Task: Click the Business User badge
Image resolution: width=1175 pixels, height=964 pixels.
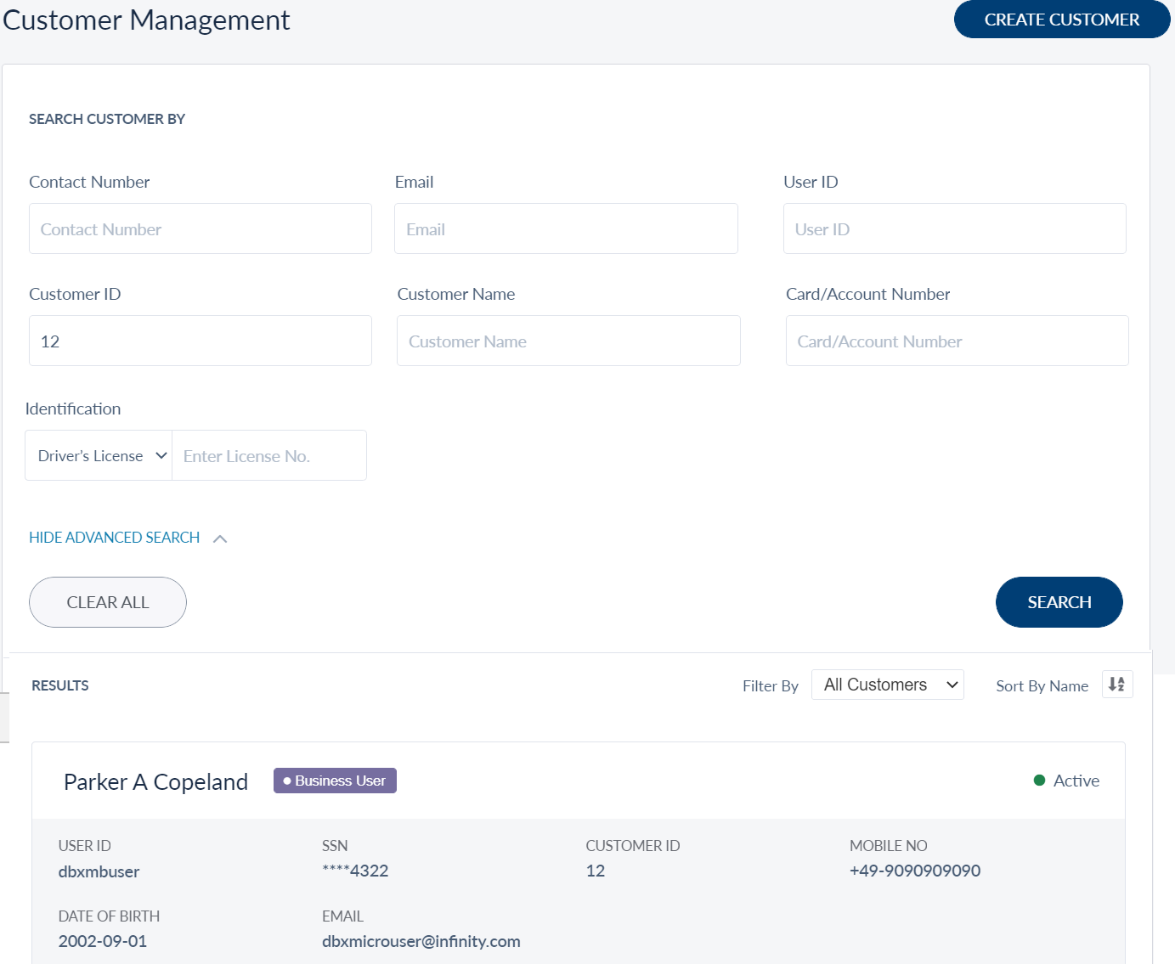Action: [335, 781]
